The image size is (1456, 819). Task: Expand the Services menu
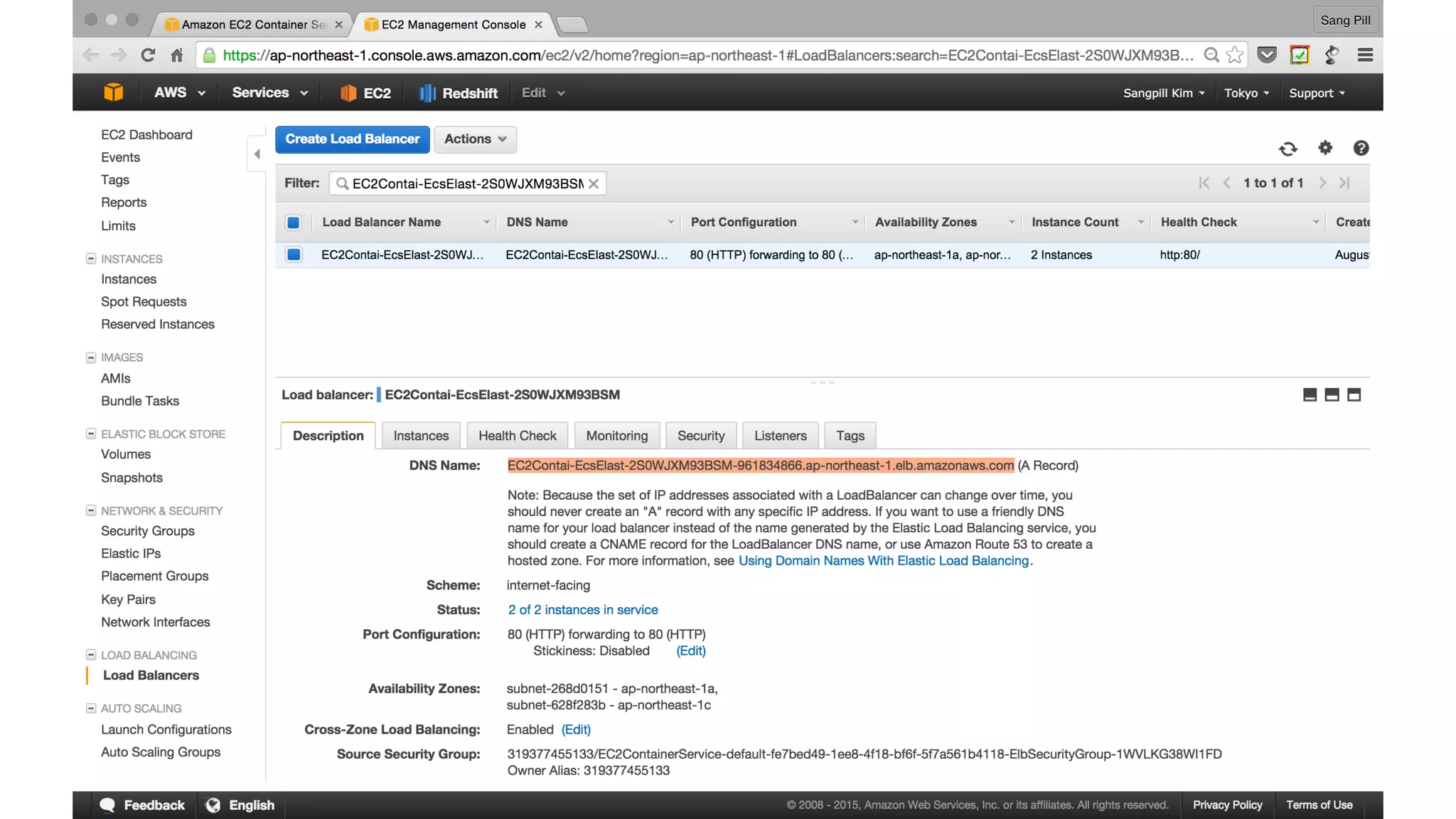tap(270, 93)
